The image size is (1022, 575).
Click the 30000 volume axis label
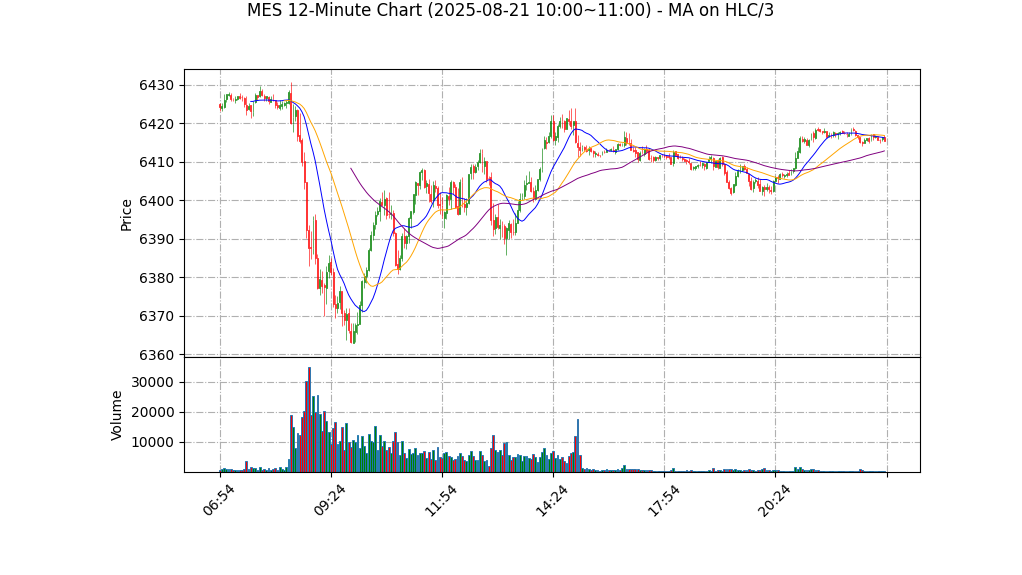pyautogui.click(x=153, y=382)
